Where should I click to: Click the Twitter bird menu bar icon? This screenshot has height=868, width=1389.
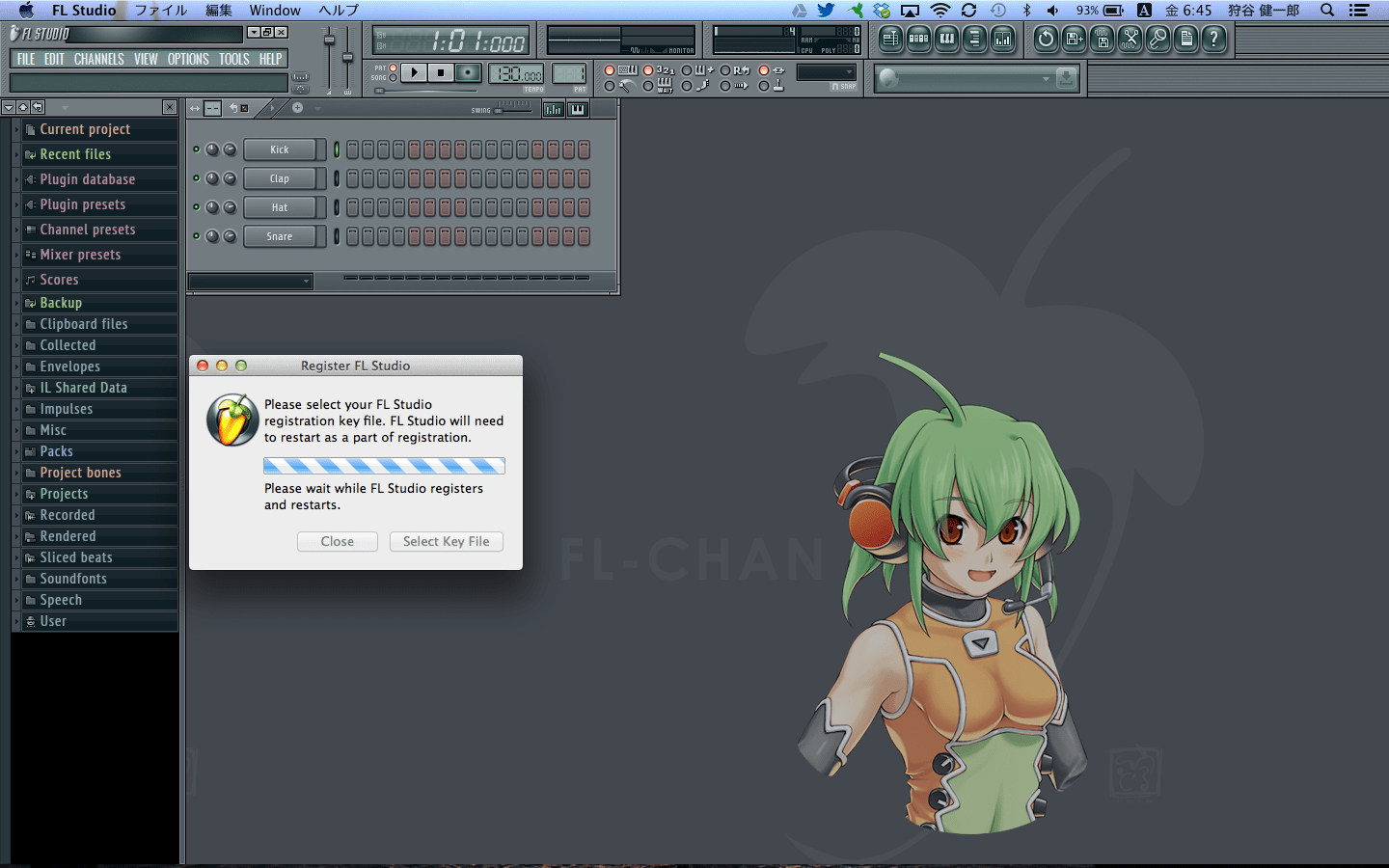tap(826, 11)
